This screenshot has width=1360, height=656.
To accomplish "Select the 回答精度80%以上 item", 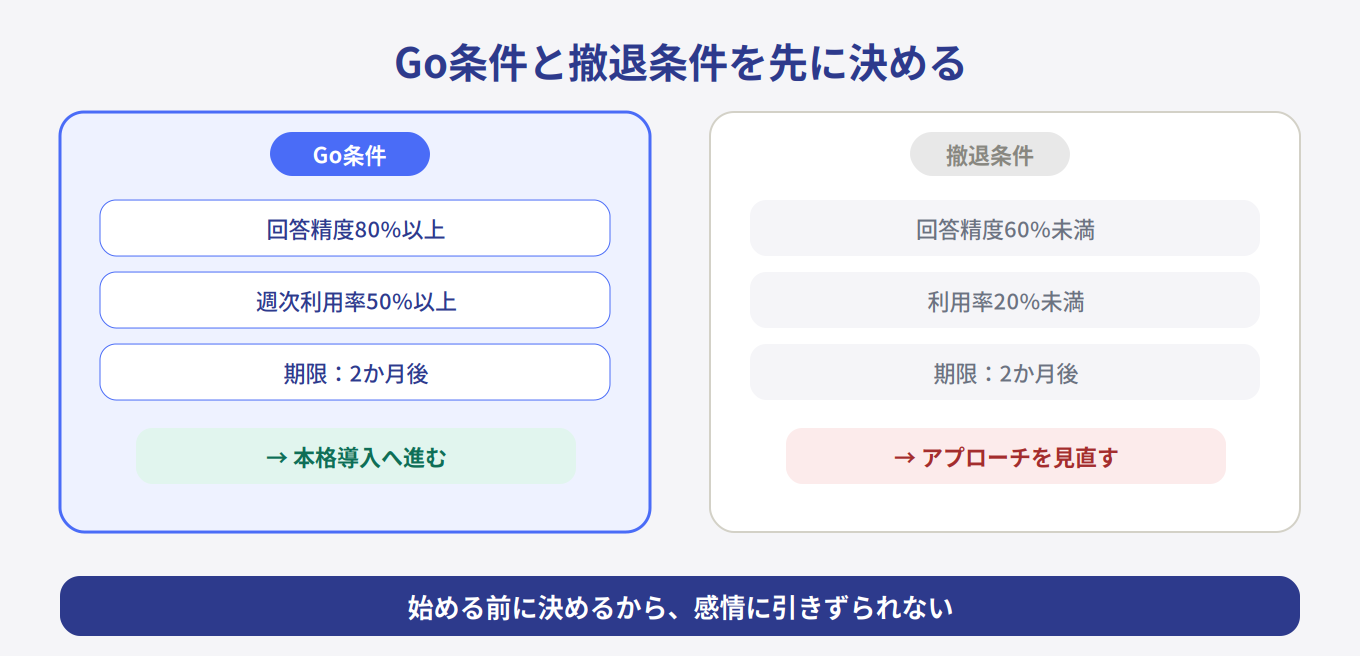I will pyautogui.click(x=355, y=229).
